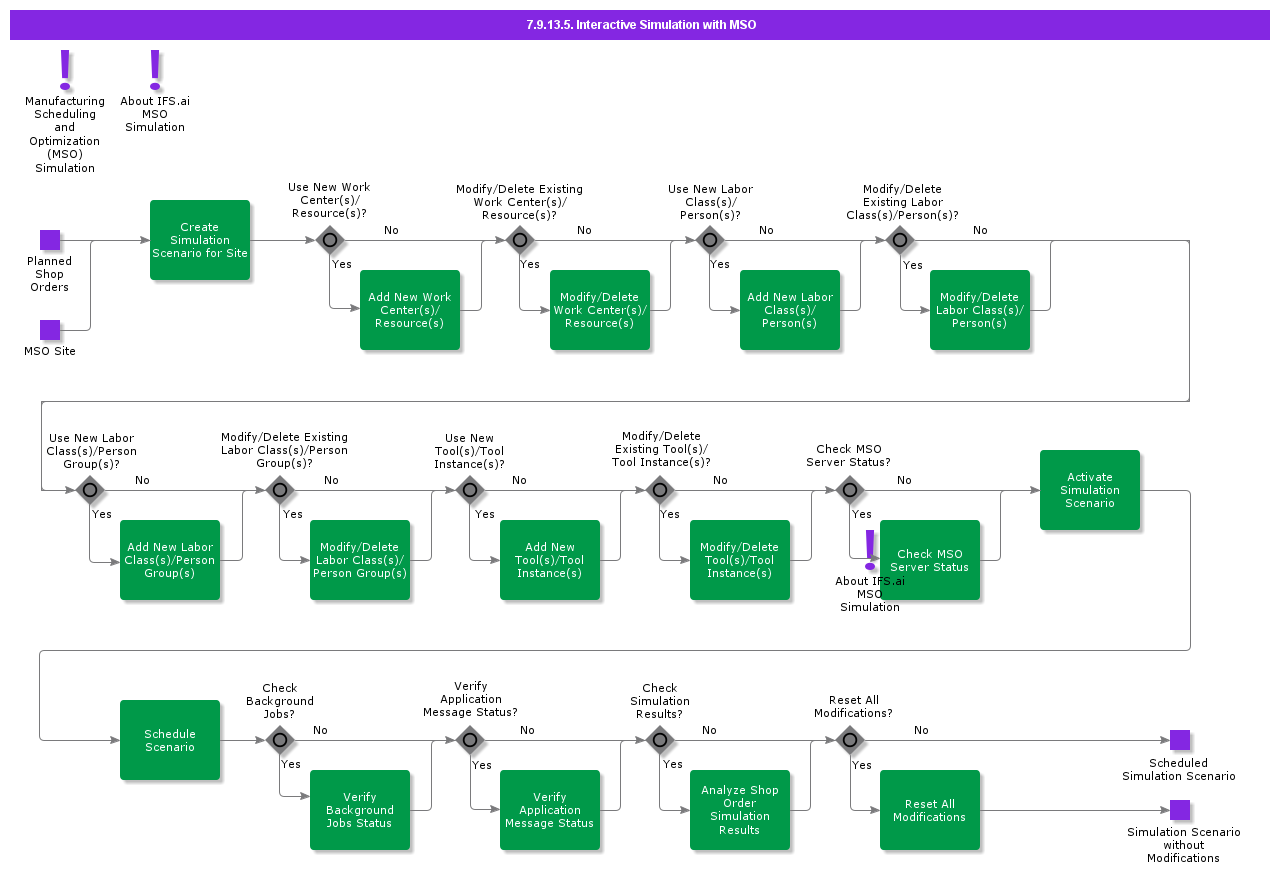Open the Add New Work Center(s)/Resource(s) box
1280x883 pixels.
click(410, 310)
